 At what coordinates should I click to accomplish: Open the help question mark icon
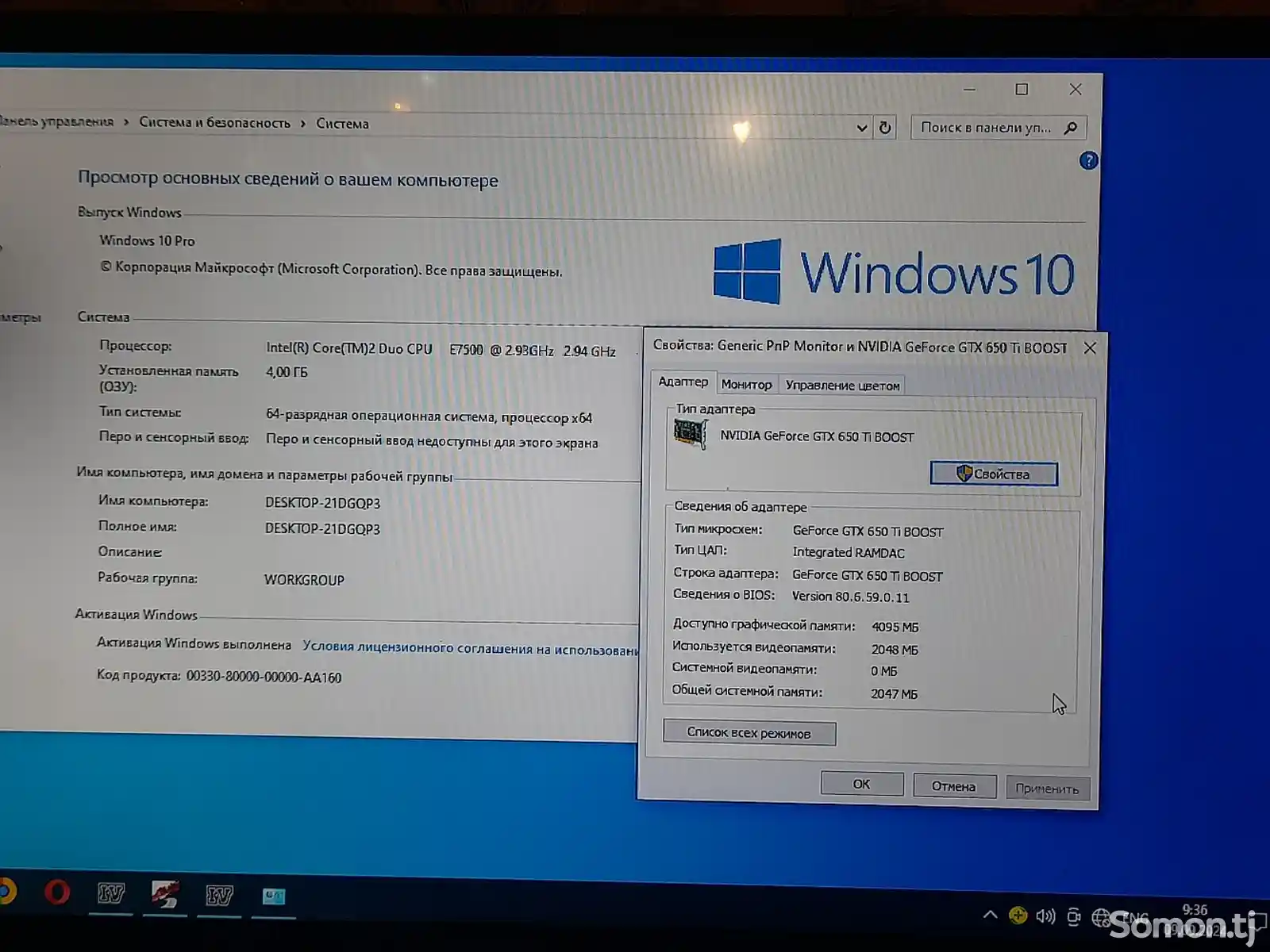click(1088, 161)
